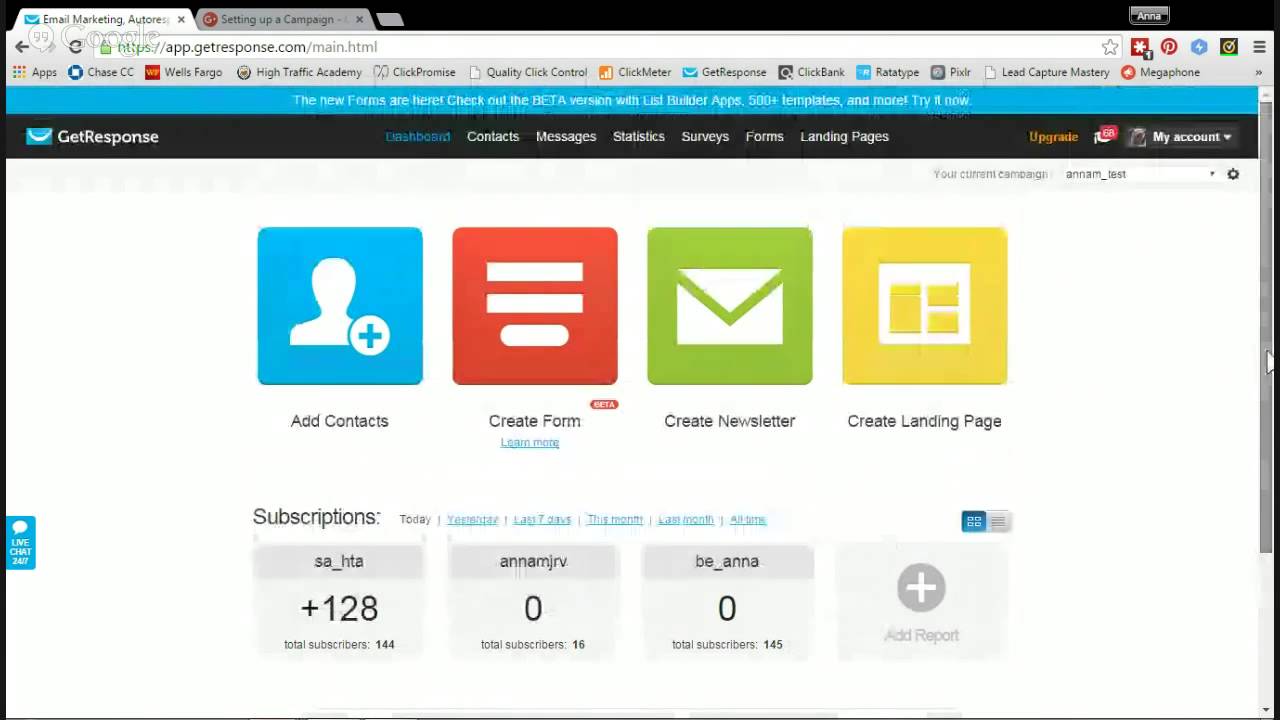Open the Surveys menu
1280x720 pixels.
click(x=705, y=137)
